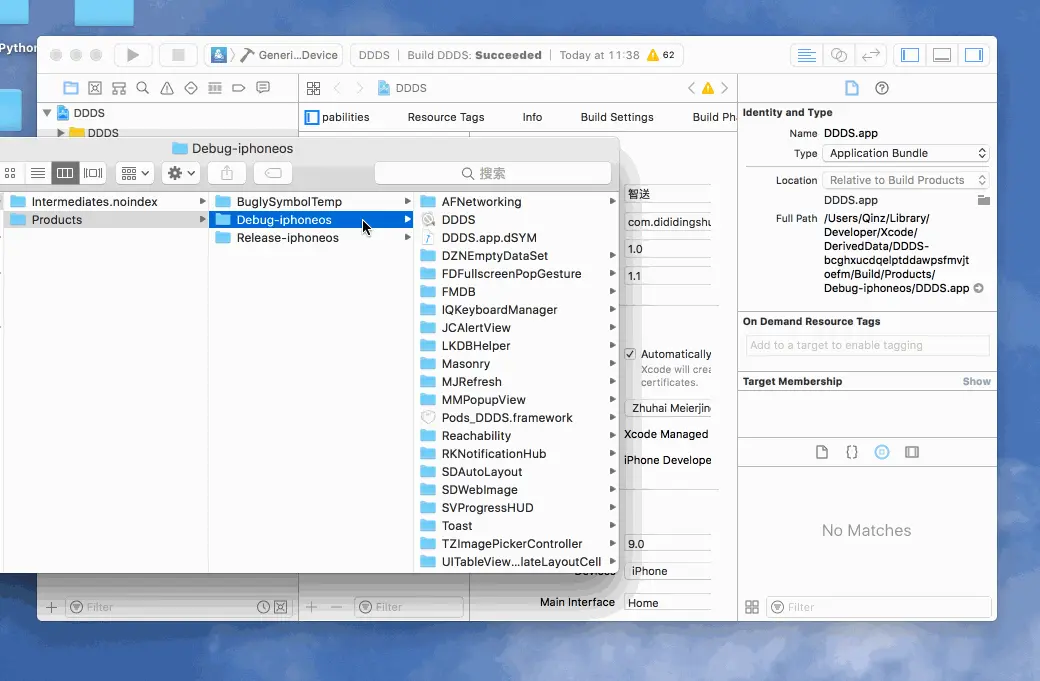Open Finder item arrangement dropdown
This screenshot has width=1040, height=681.
(x=135, y=173)
